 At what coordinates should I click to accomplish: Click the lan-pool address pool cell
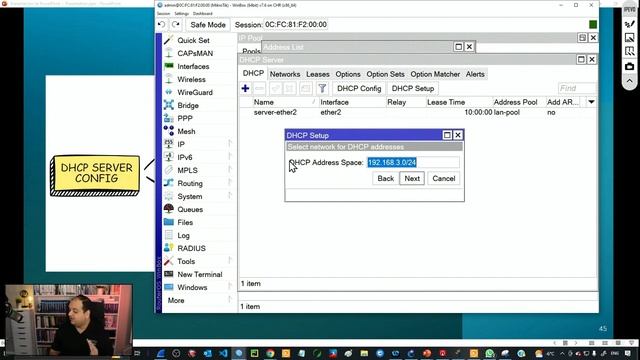507,112
